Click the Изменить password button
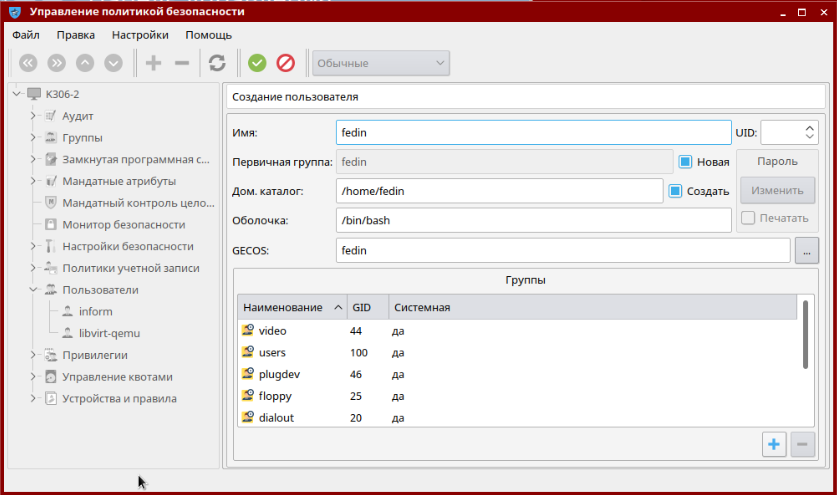Screen dimensions: 837x495 777,191
